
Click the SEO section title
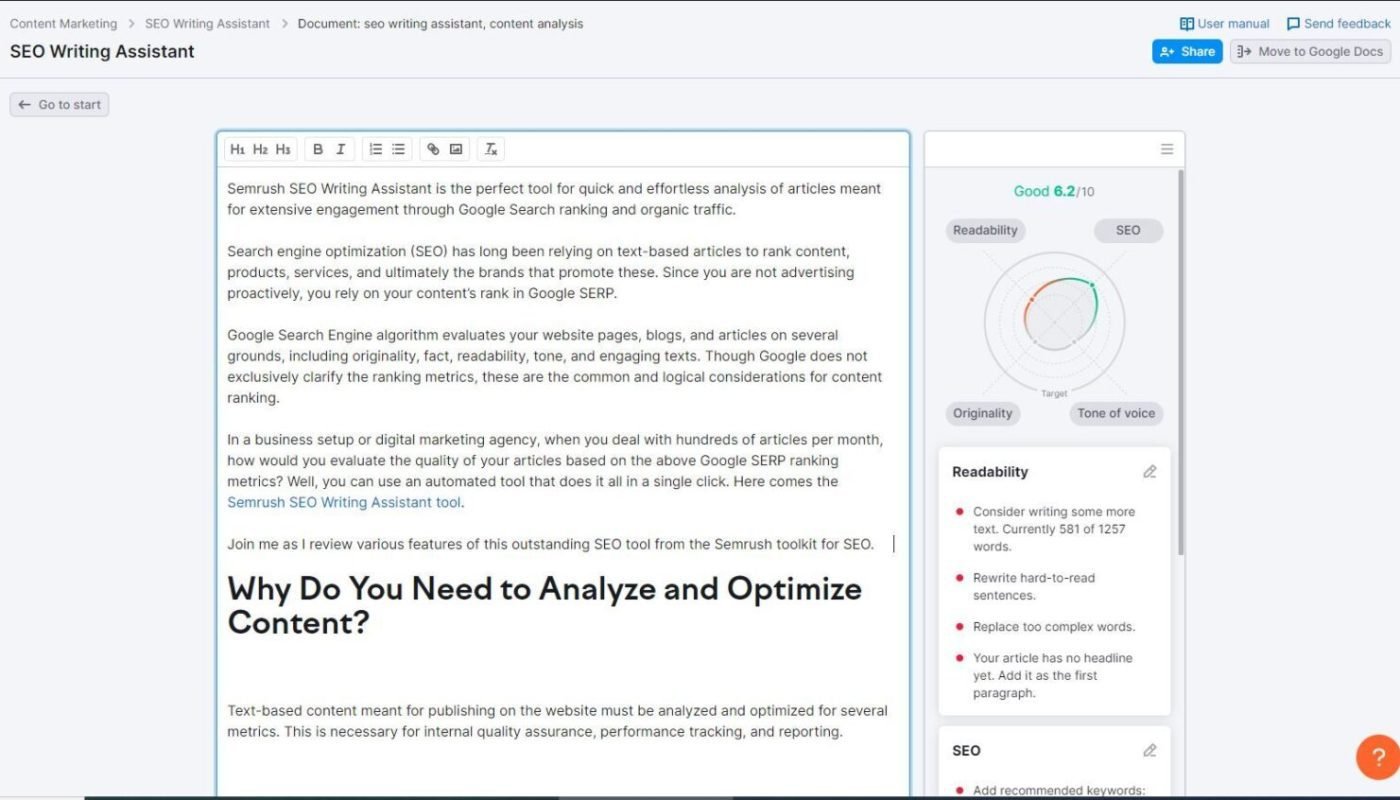966,751
